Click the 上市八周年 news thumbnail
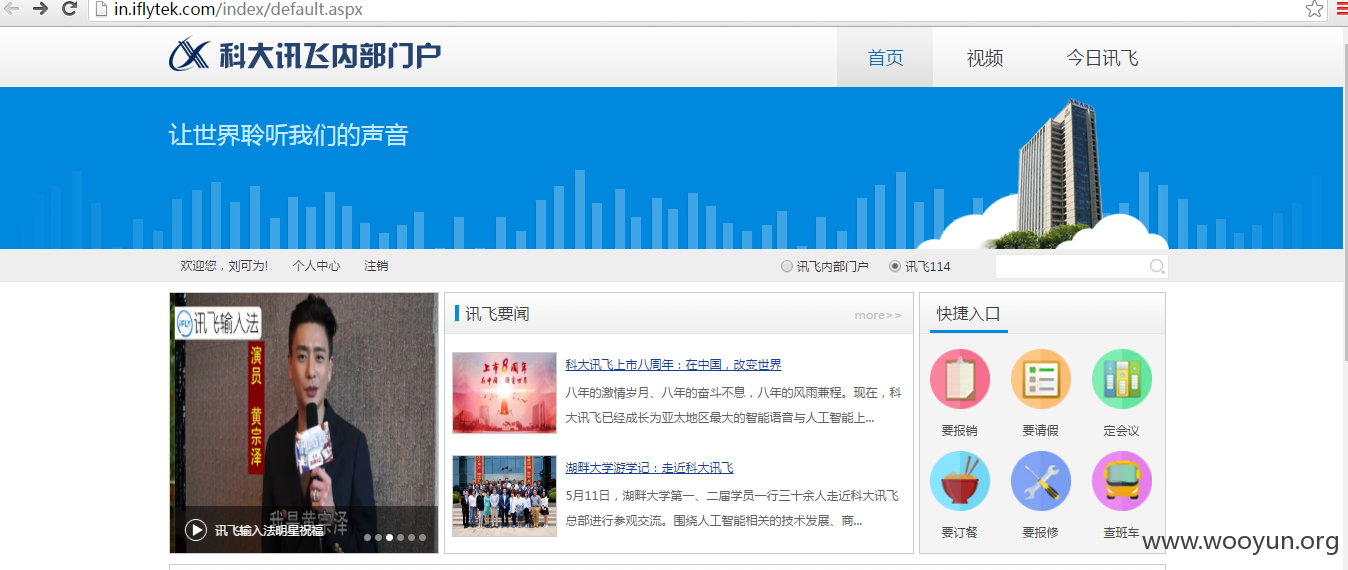Image resolution: width=1348 pixels, height=570 pixels. pos(504,392)
